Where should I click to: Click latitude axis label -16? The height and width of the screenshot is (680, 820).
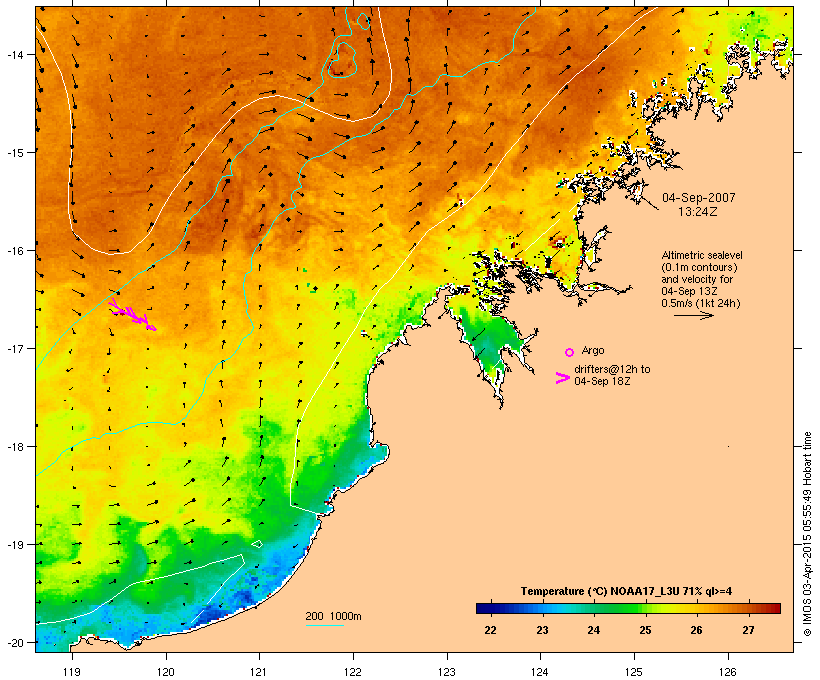pyautogui.click(x=15, y=251)
